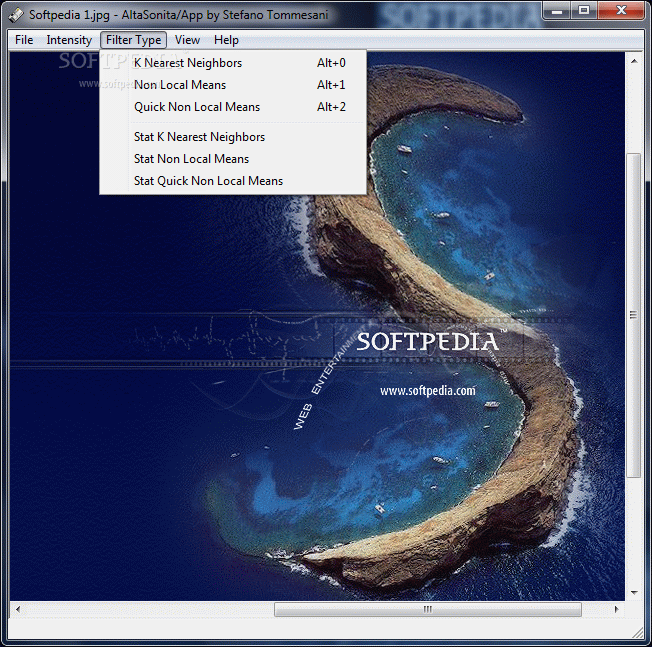Pick Quick Non Local Means filter
652x647 pixels.
[233, 107]
